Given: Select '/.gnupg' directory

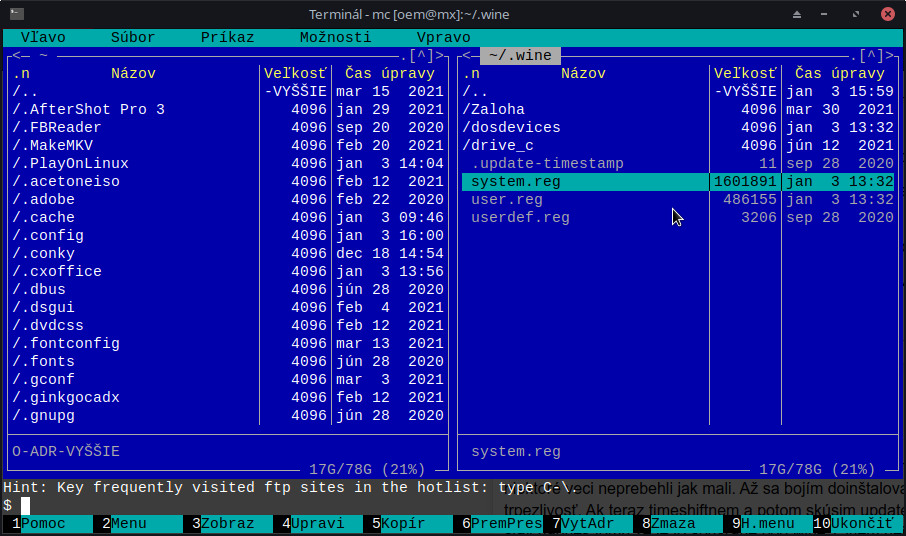Looking at the screenshot, I should pyautogui.click(x=228, y=415).
